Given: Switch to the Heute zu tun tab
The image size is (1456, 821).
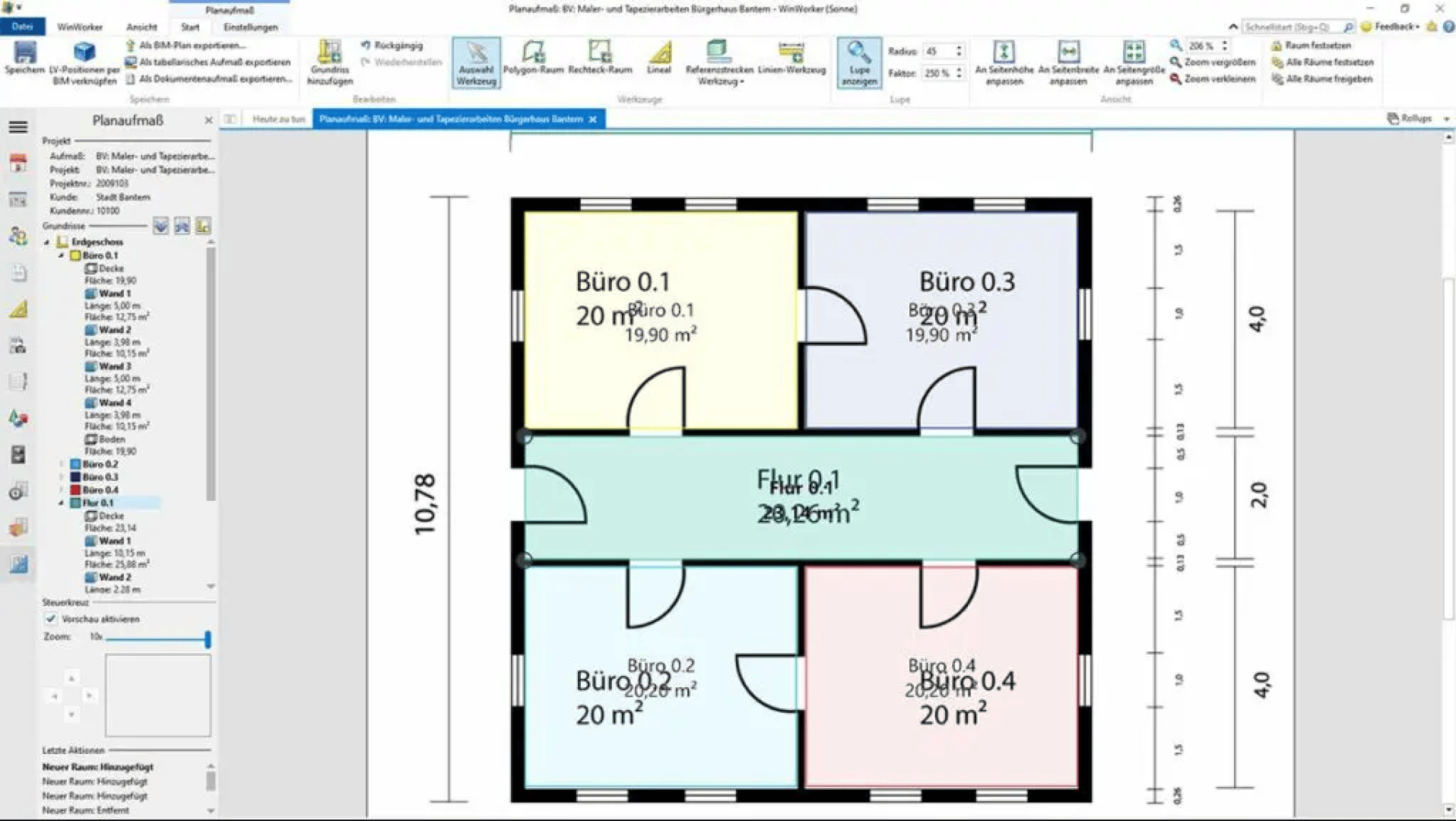Looking at the screenshot, I should pos(278,119).
